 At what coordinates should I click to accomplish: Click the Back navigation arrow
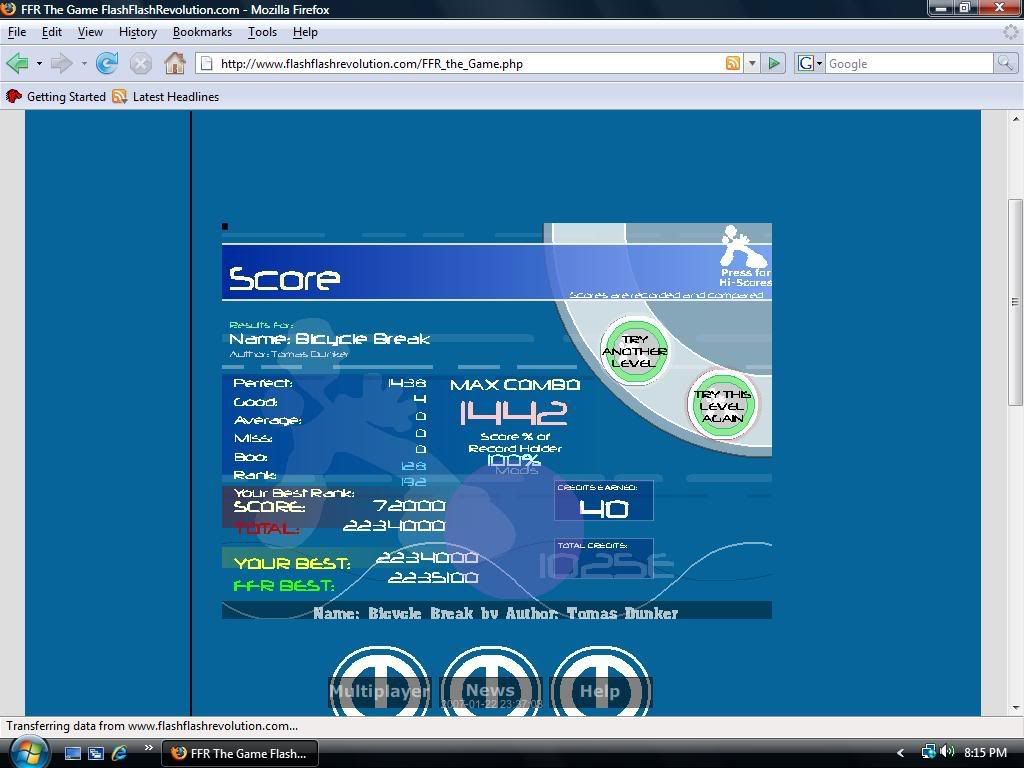tap(17, 64)
